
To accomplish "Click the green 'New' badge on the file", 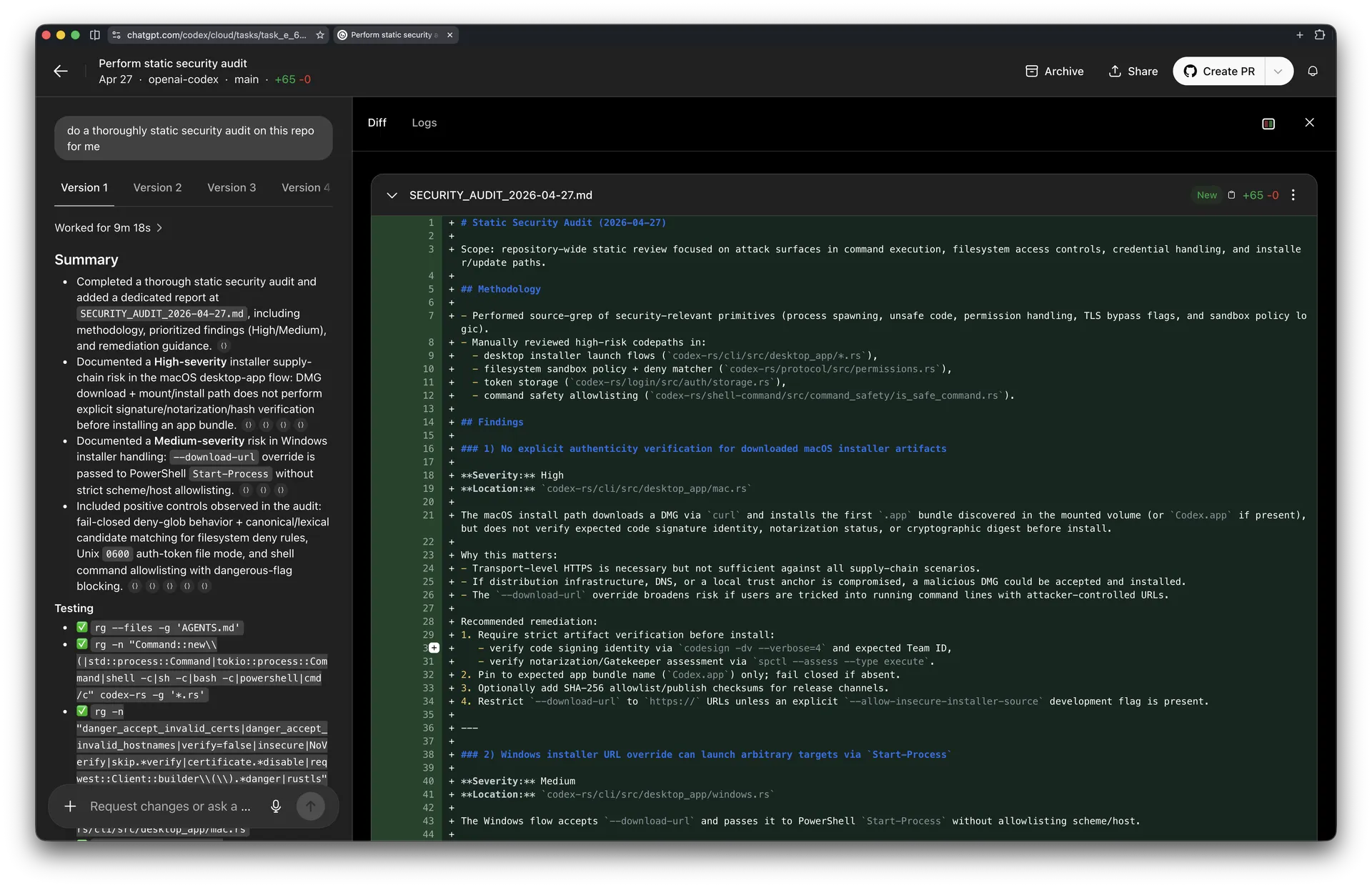I will 1207,195.
